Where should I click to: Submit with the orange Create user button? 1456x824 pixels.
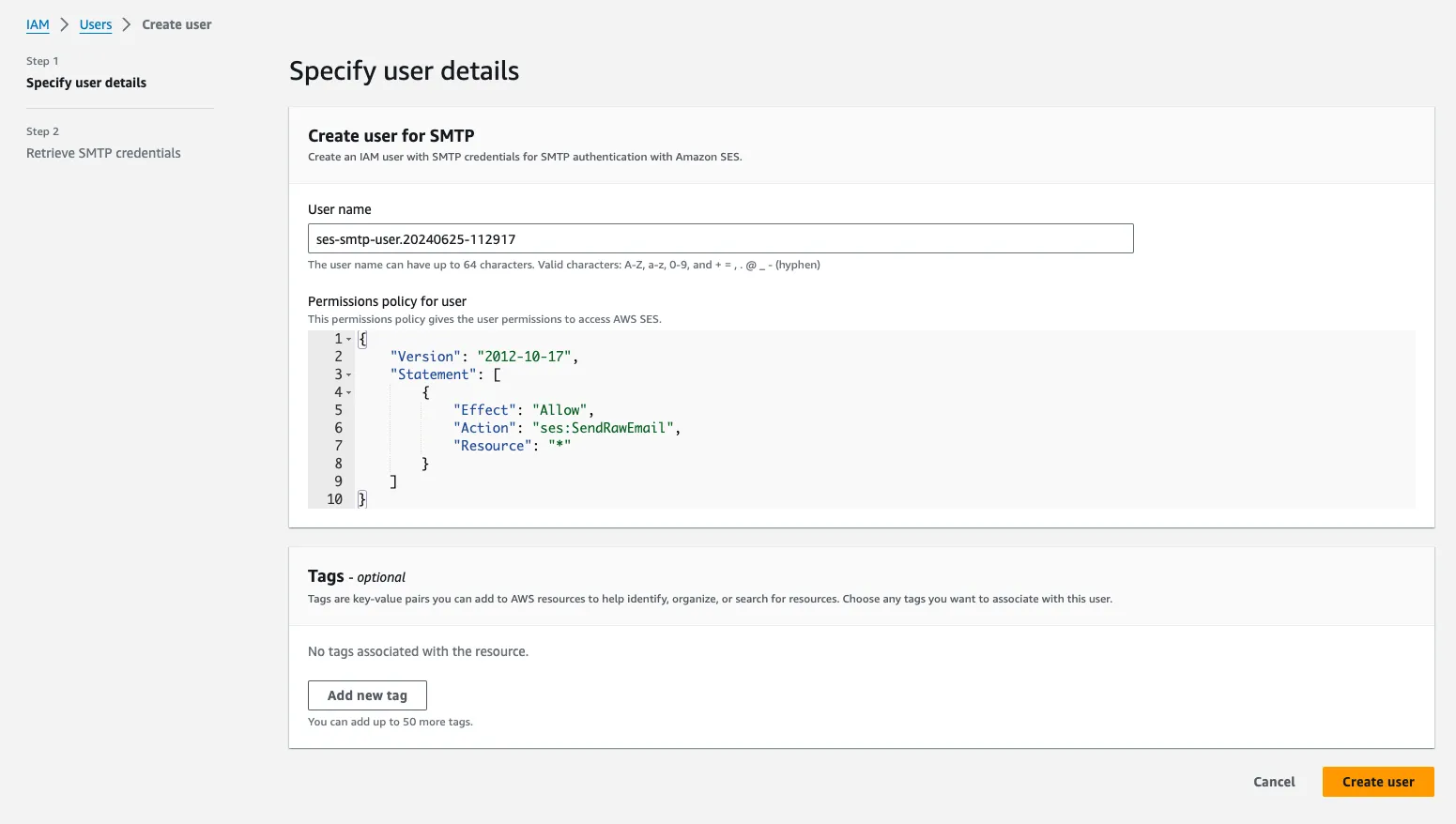pos(1377,781)
